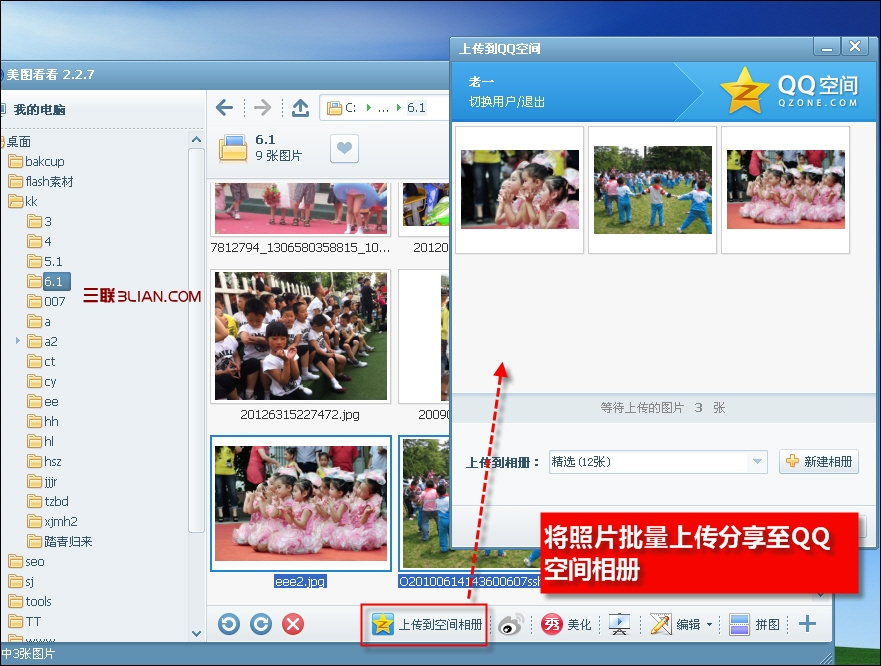Select thumbnail 20126315227472.jpg
The width and height of the screenshot is (881, 666).
click(301, 336)
